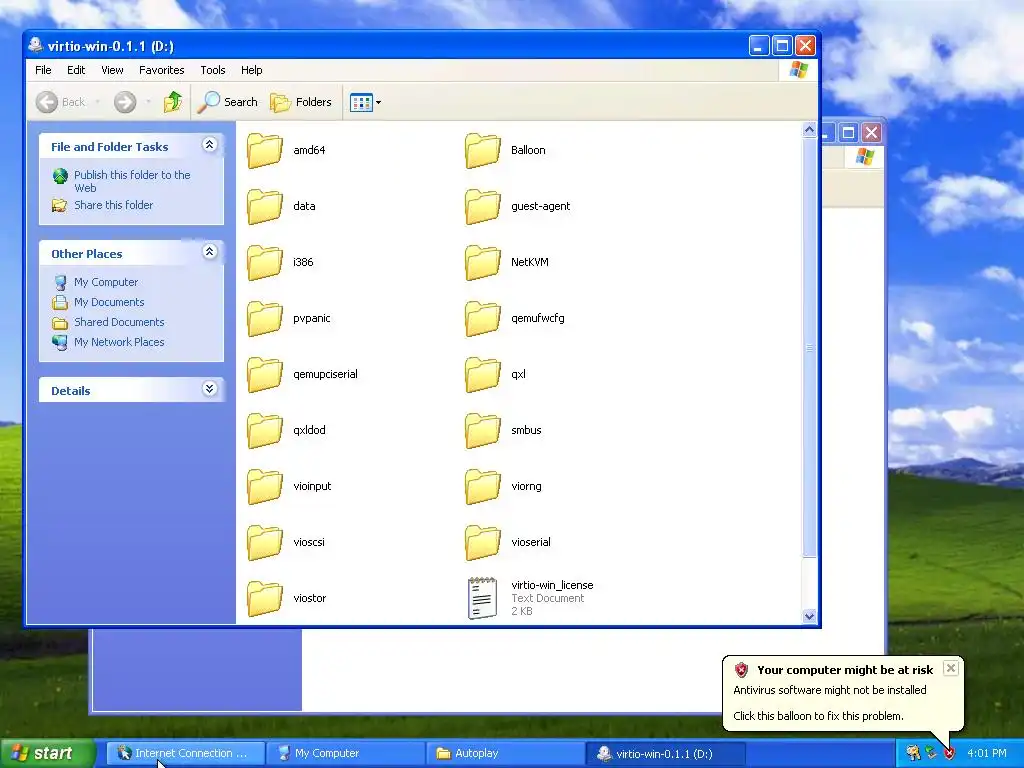Click the scroll up arrow of file list

810,130
